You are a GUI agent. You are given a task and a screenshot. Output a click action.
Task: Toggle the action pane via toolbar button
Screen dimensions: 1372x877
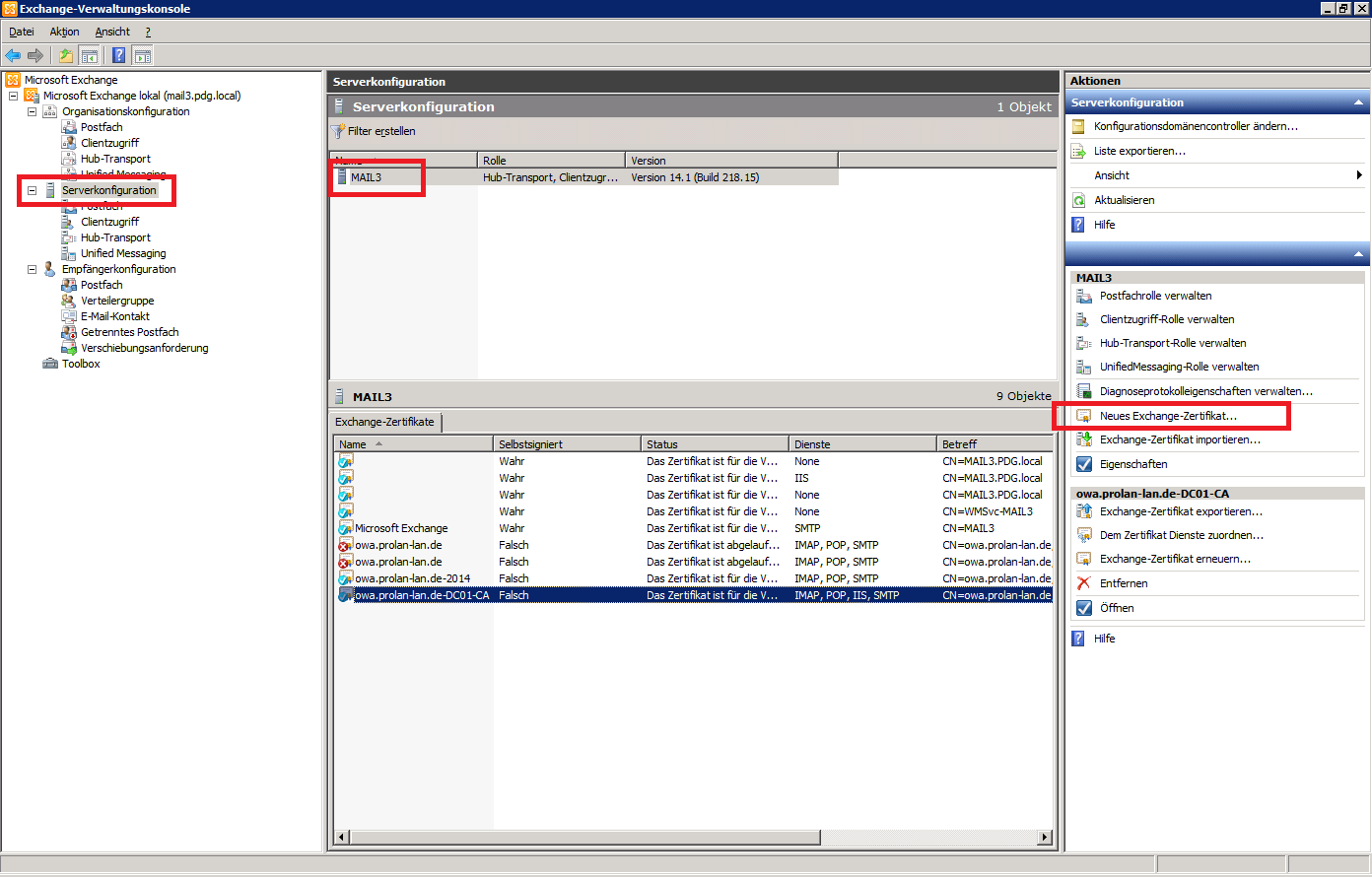(143, 56)
